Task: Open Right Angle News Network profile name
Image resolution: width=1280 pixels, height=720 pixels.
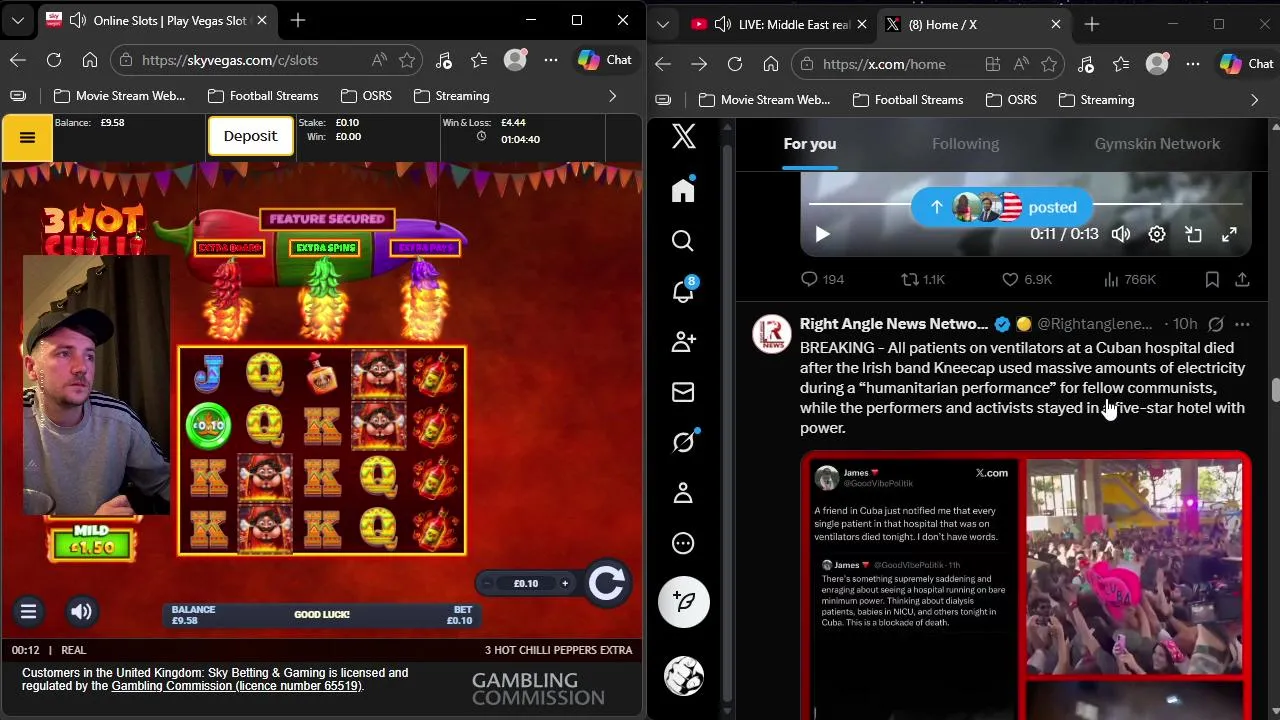Action: point(894,324)
